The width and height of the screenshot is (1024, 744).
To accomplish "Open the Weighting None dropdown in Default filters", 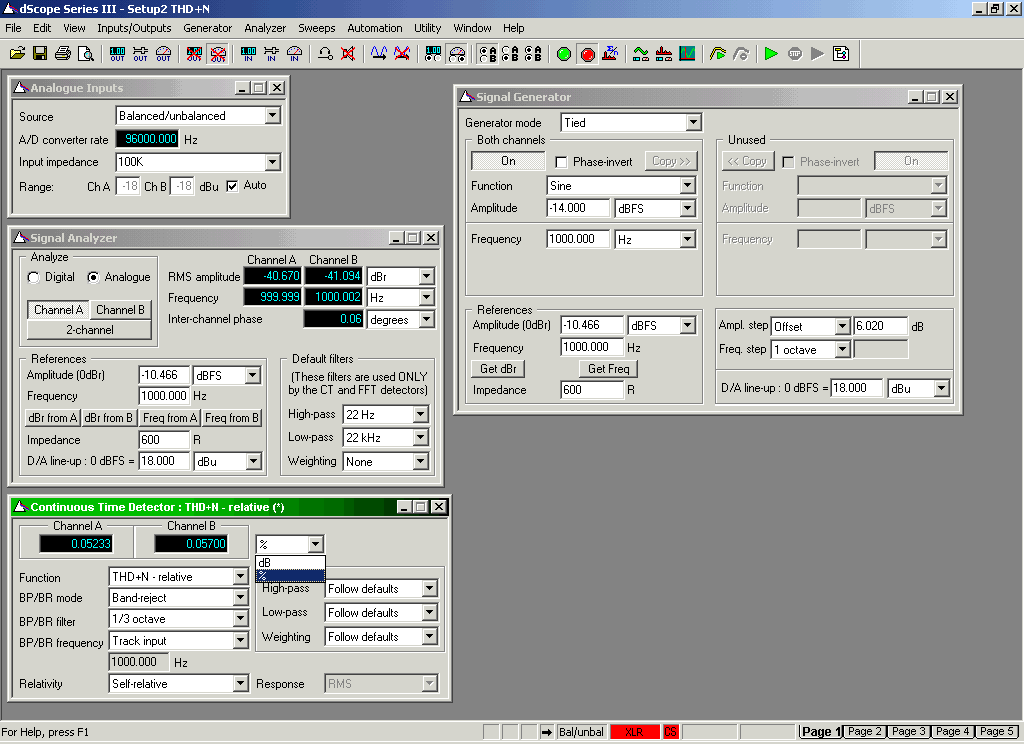I will click(x=421, y=461).
